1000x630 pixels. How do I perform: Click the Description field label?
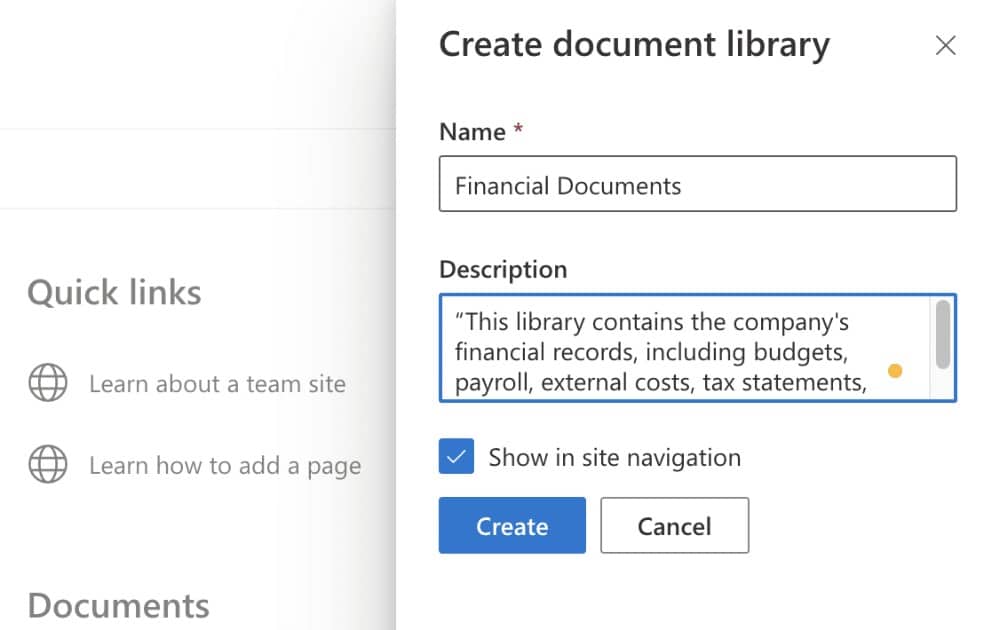click(x=502, y=269)
